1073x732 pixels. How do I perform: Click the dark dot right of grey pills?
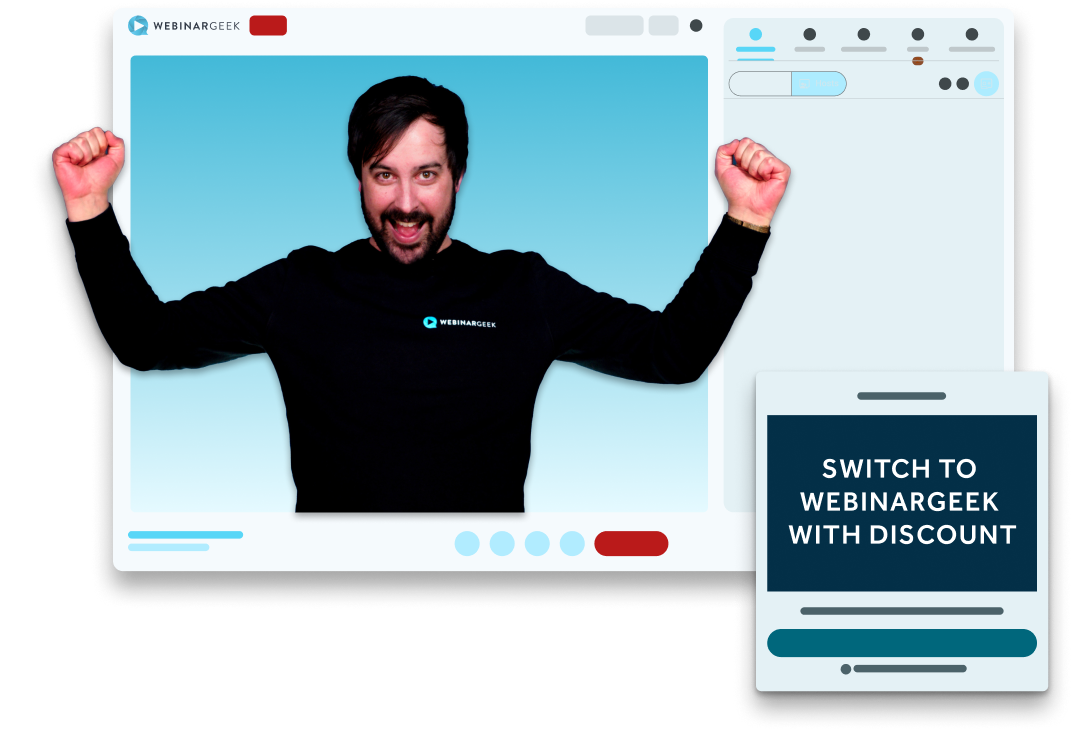click(696, 25)
